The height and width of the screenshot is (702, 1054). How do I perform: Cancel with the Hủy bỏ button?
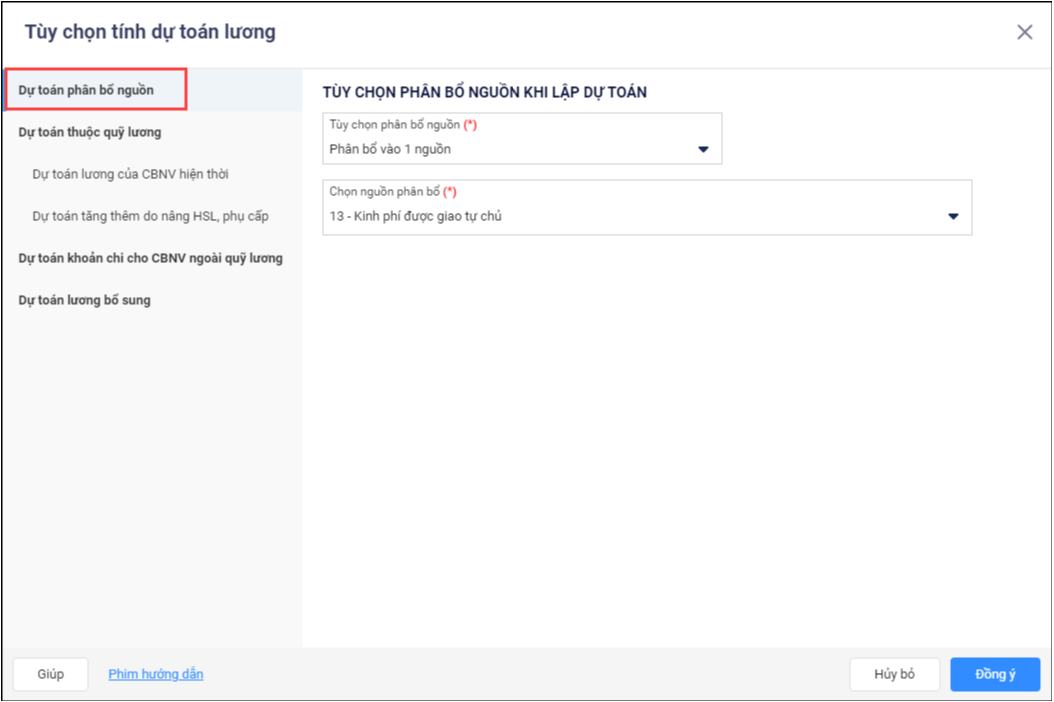click(x=894, y=674)
